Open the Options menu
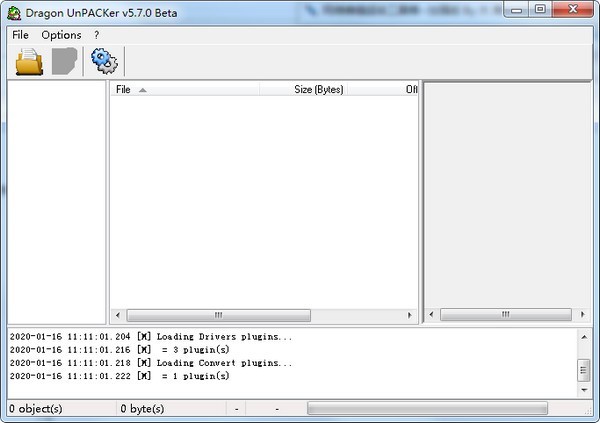600x423 pixels. coord(61,35)
